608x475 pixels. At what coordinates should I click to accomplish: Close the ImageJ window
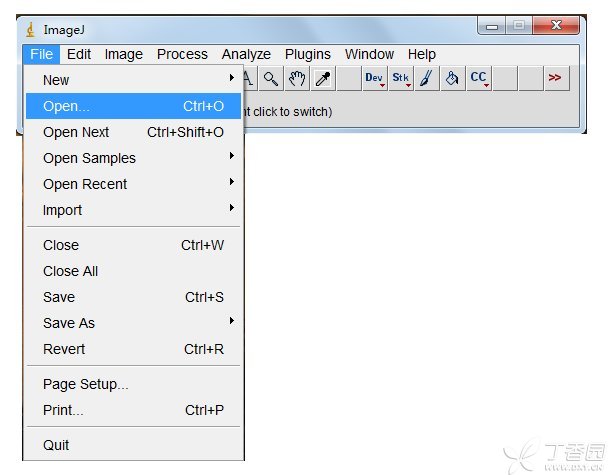[x=556, y=26]
